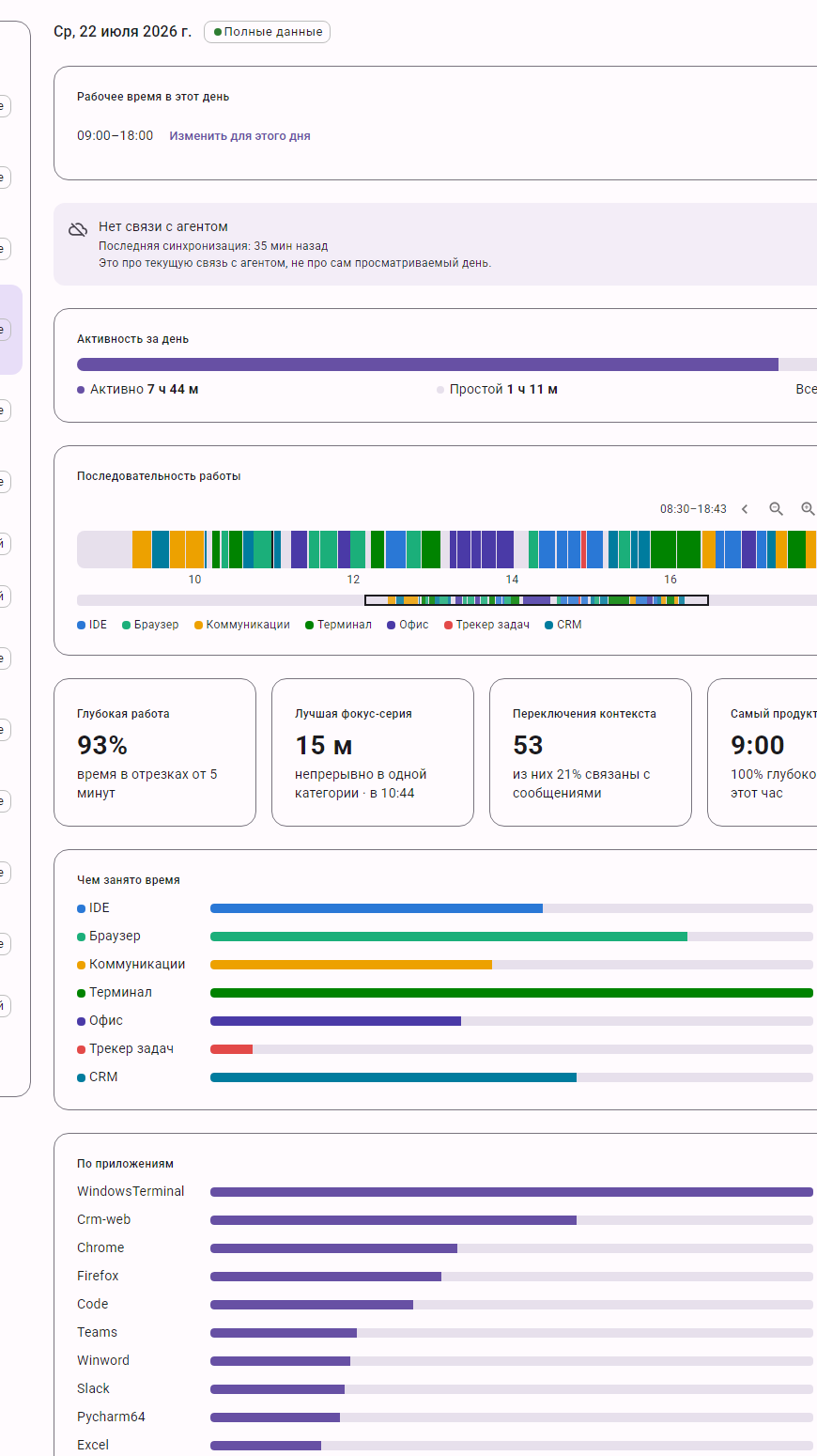
Task: Select the Лучшая фокус-серия 15 м card
Action: [x=373, y=752]
